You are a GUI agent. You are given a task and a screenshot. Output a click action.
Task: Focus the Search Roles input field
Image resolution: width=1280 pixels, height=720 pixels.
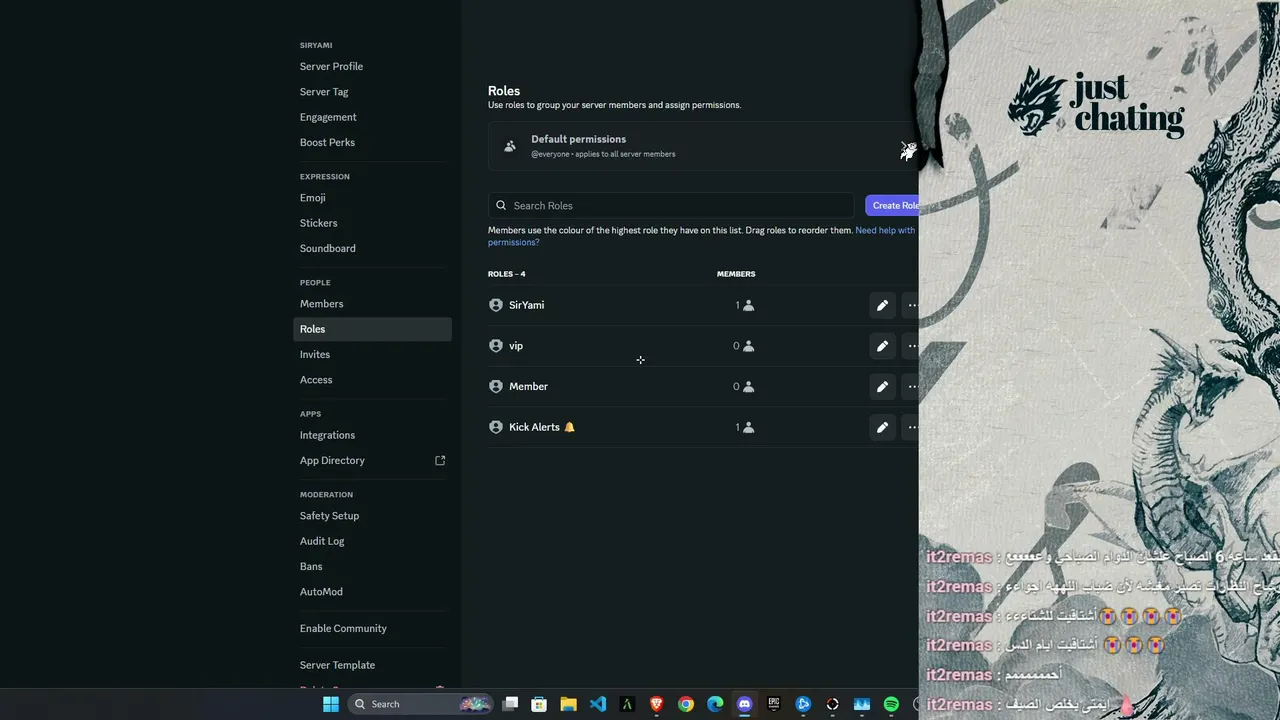tap(671, 206)
